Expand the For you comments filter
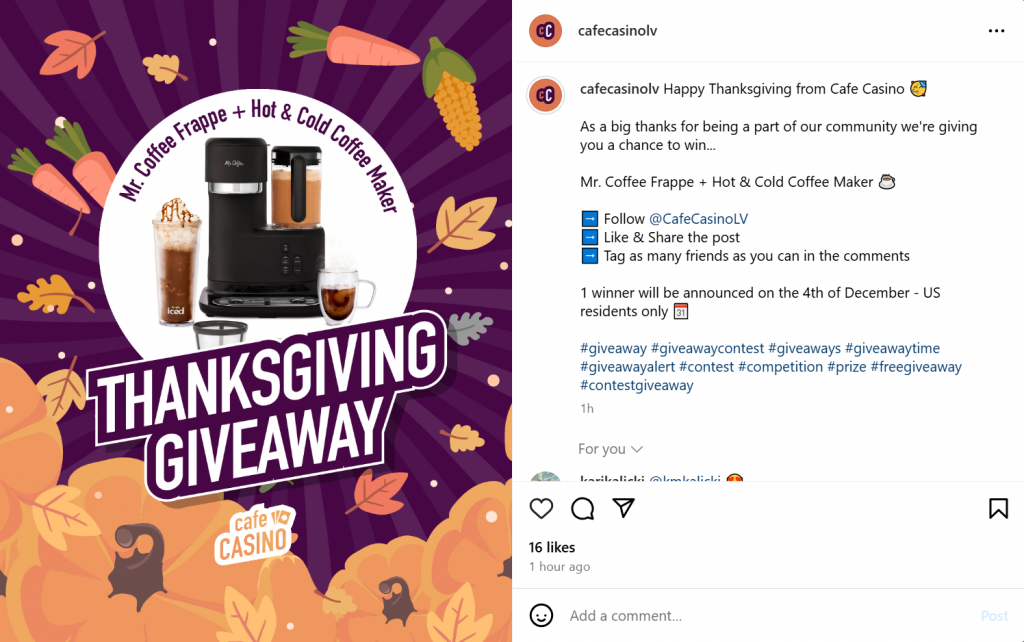Viewport: 1024px width, 642px height. point(610,449)
